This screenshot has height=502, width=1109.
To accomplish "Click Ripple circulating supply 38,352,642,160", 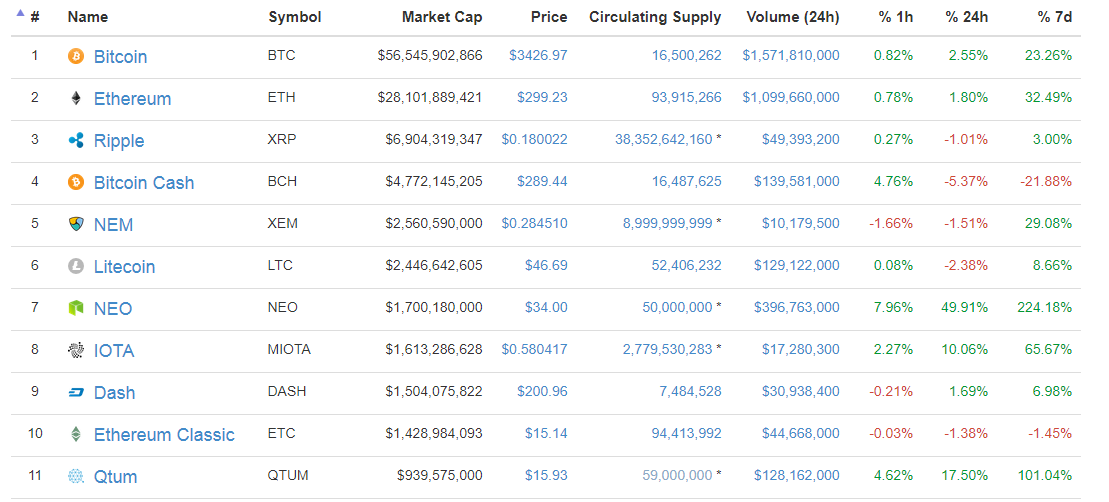I will (x=662, y=140).
